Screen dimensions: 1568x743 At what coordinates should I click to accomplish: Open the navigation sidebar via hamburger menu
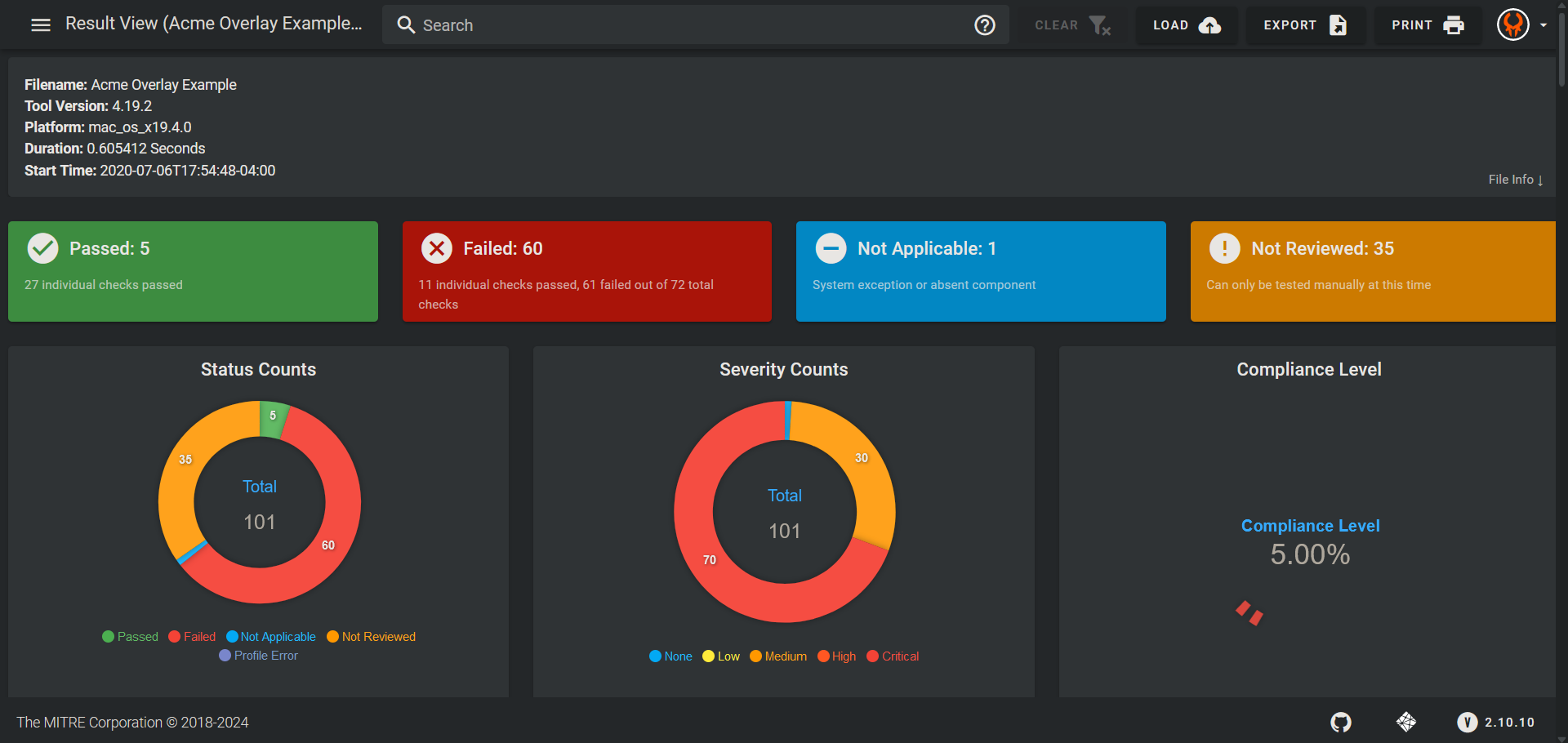[x=40, y=24]
